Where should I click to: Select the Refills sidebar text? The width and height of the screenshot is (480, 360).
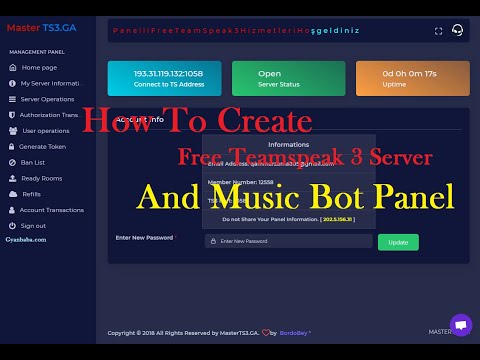coord(32,194)
